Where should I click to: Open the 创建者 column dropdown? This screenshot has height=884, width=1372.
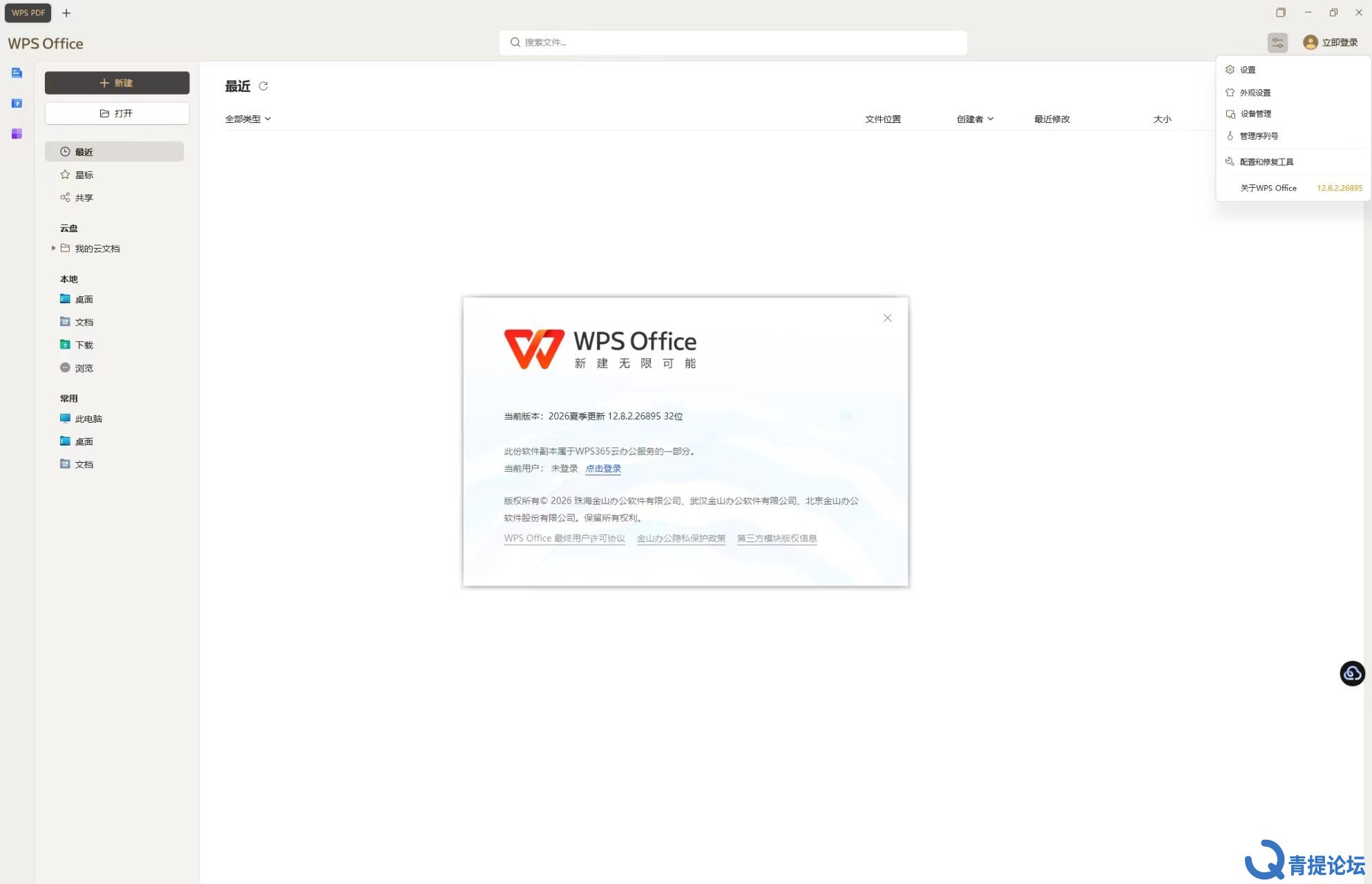coord(975,119)
